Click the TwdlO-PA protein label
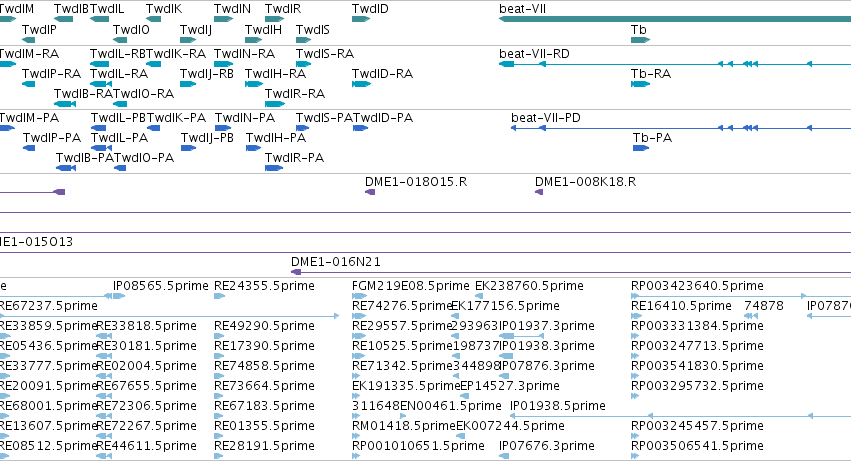This screenshot has height=461, width=851. click(144, 157)
